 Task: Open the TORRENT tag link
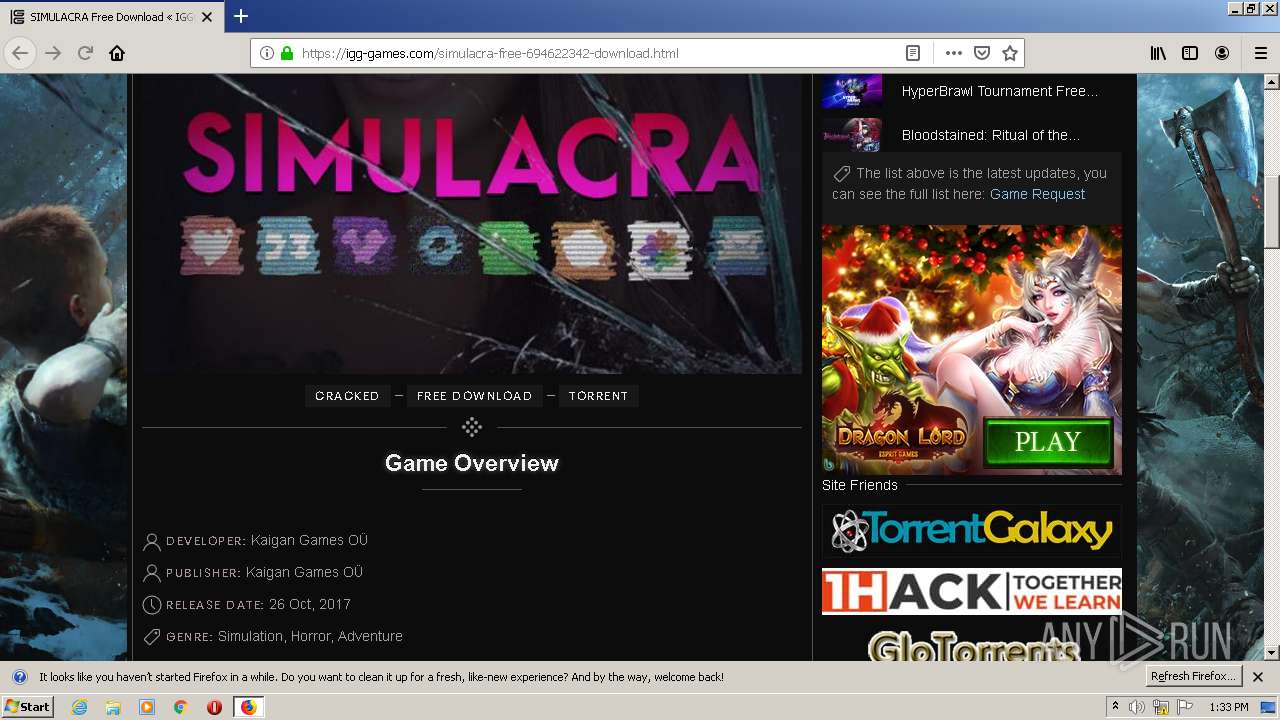coord(598,396)
